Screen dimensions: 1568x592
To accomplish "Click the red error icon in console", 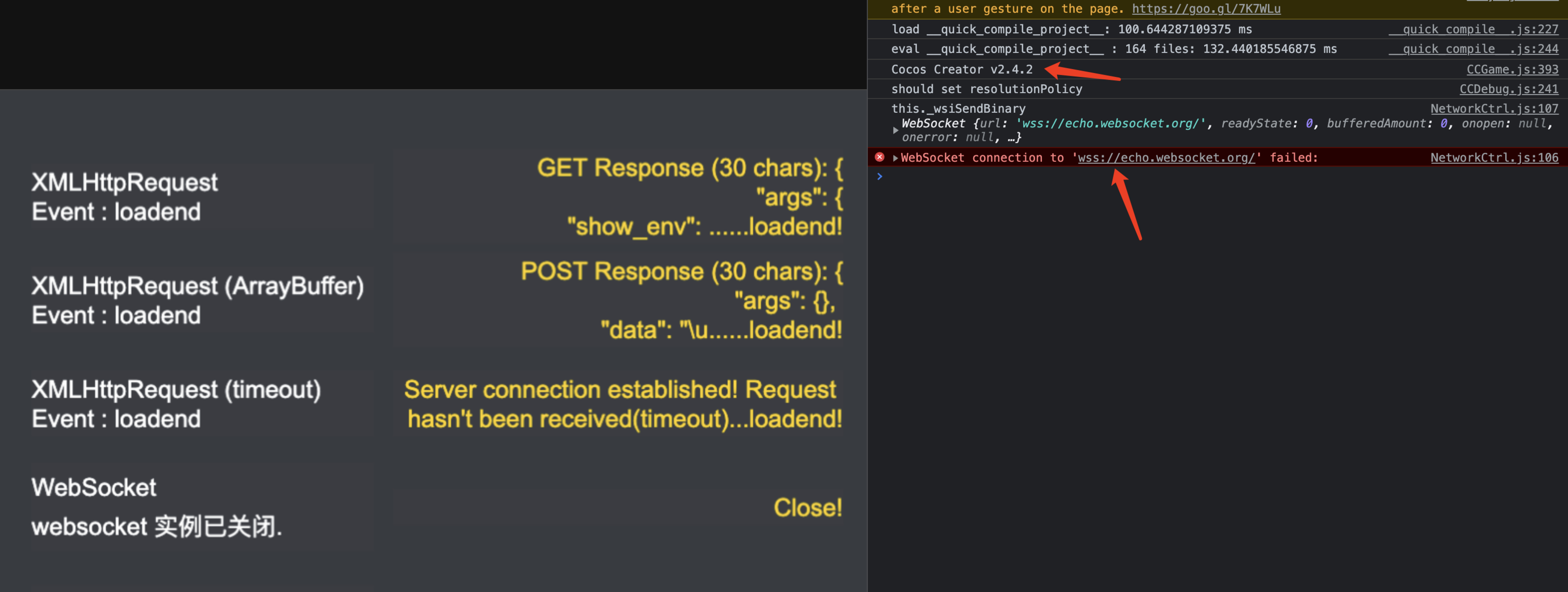I will click(x=880, y=157).
